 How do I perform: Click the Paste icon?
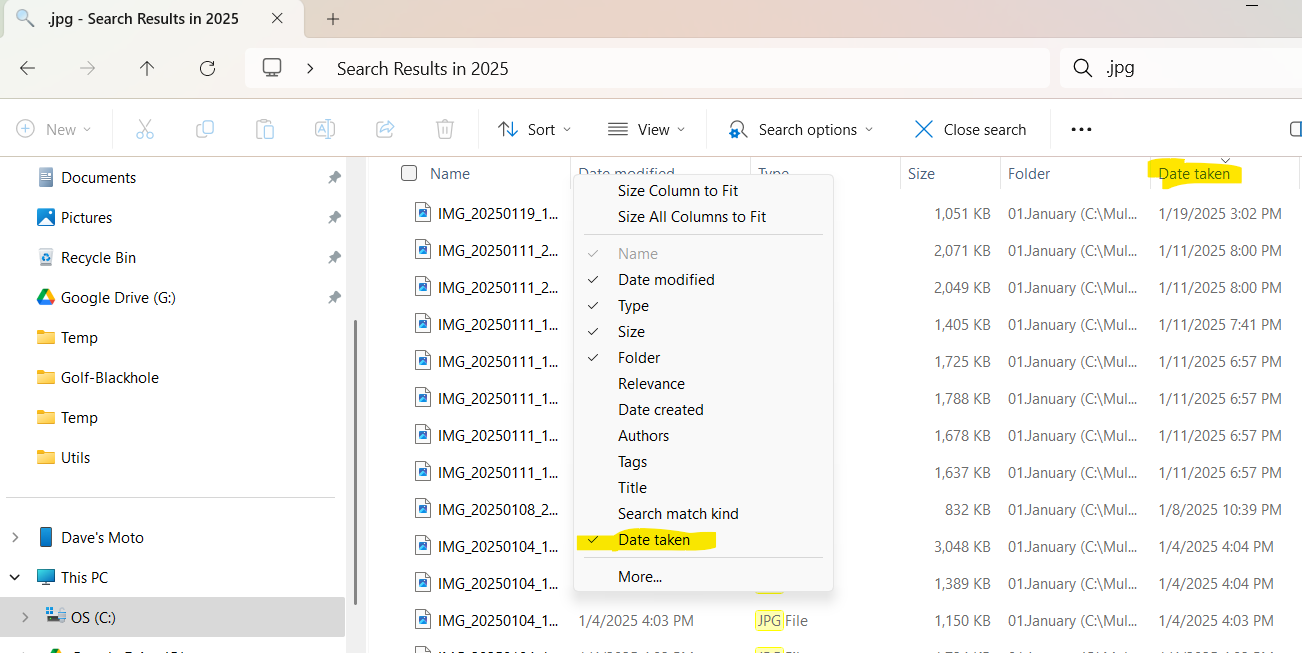coord(264,129)
